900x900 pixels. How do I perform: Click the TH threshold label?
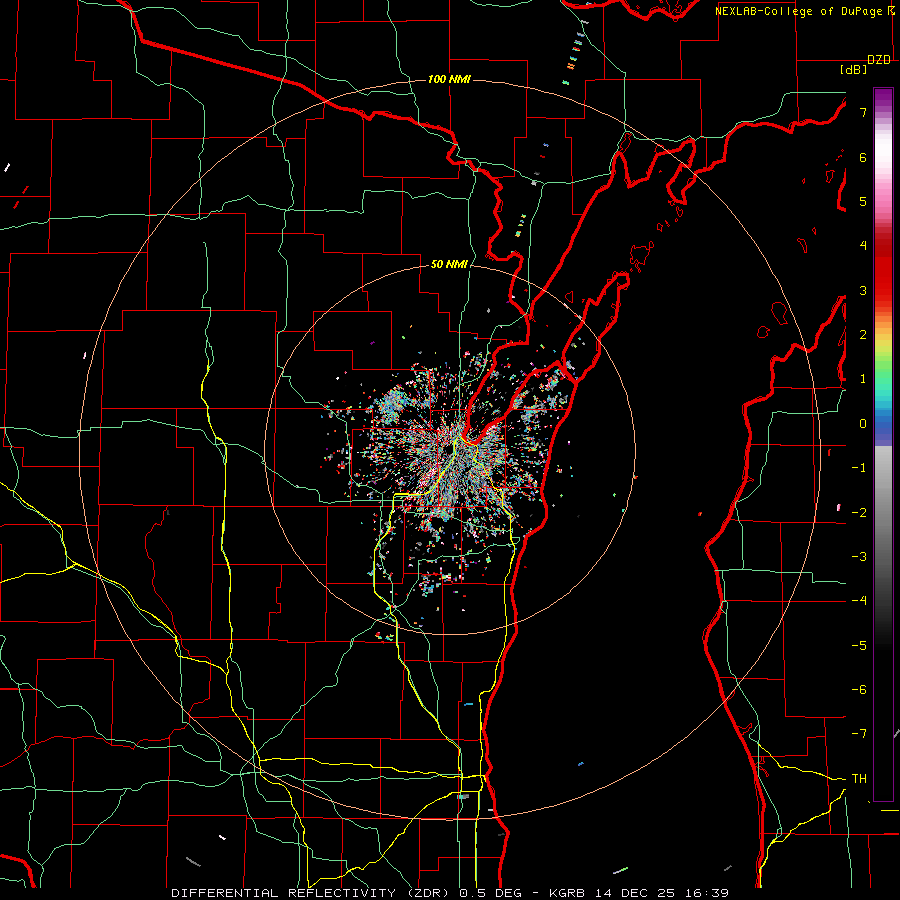tap(859, 779)
